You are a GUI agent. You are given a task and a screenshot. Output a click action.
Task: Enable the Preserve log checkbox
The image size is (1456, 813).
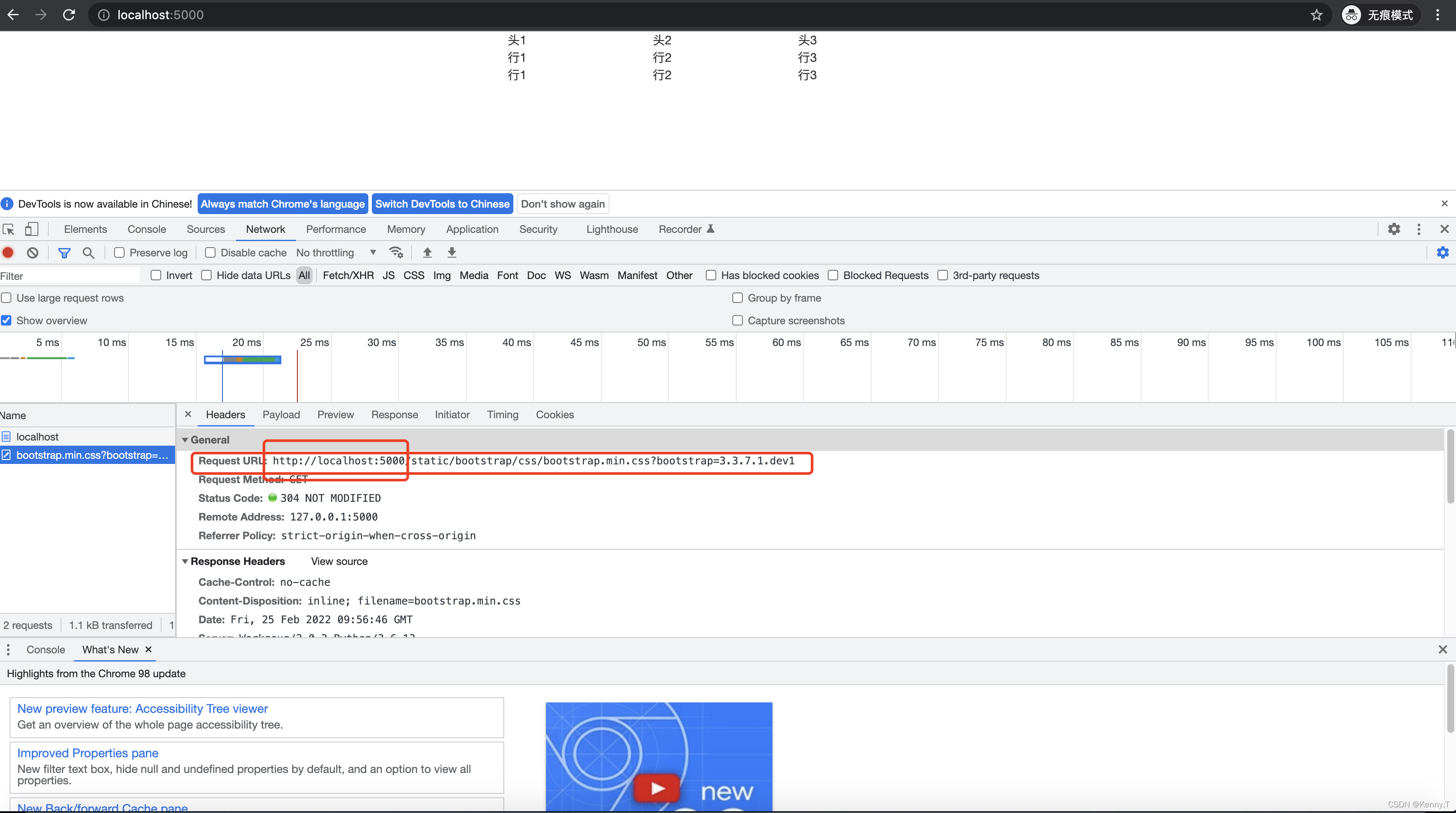point(119,252)
